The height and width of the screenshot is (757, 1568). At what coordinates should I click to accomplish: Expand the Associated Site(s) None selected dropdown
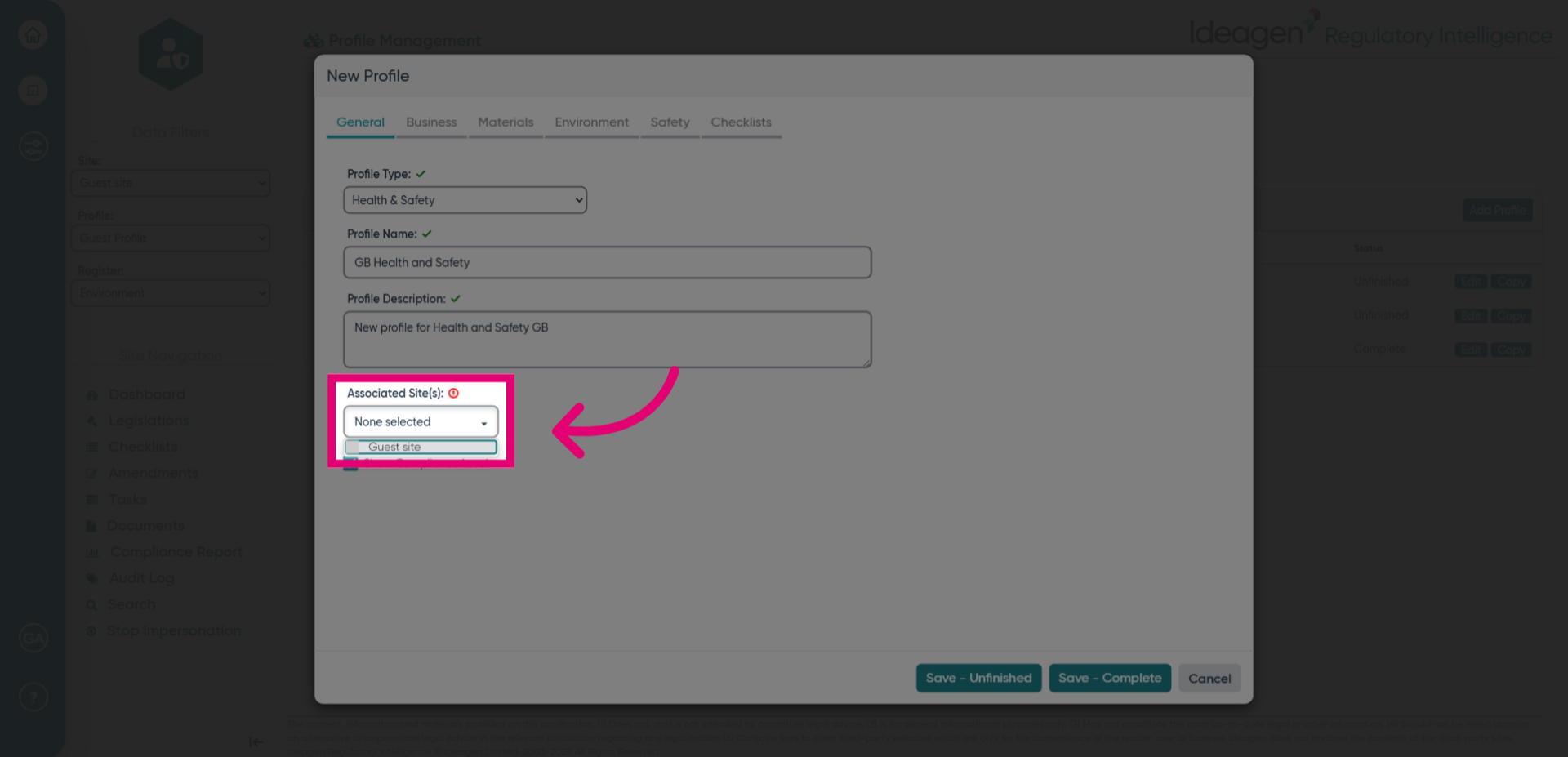pyautogui.click(x=421, y=421)
